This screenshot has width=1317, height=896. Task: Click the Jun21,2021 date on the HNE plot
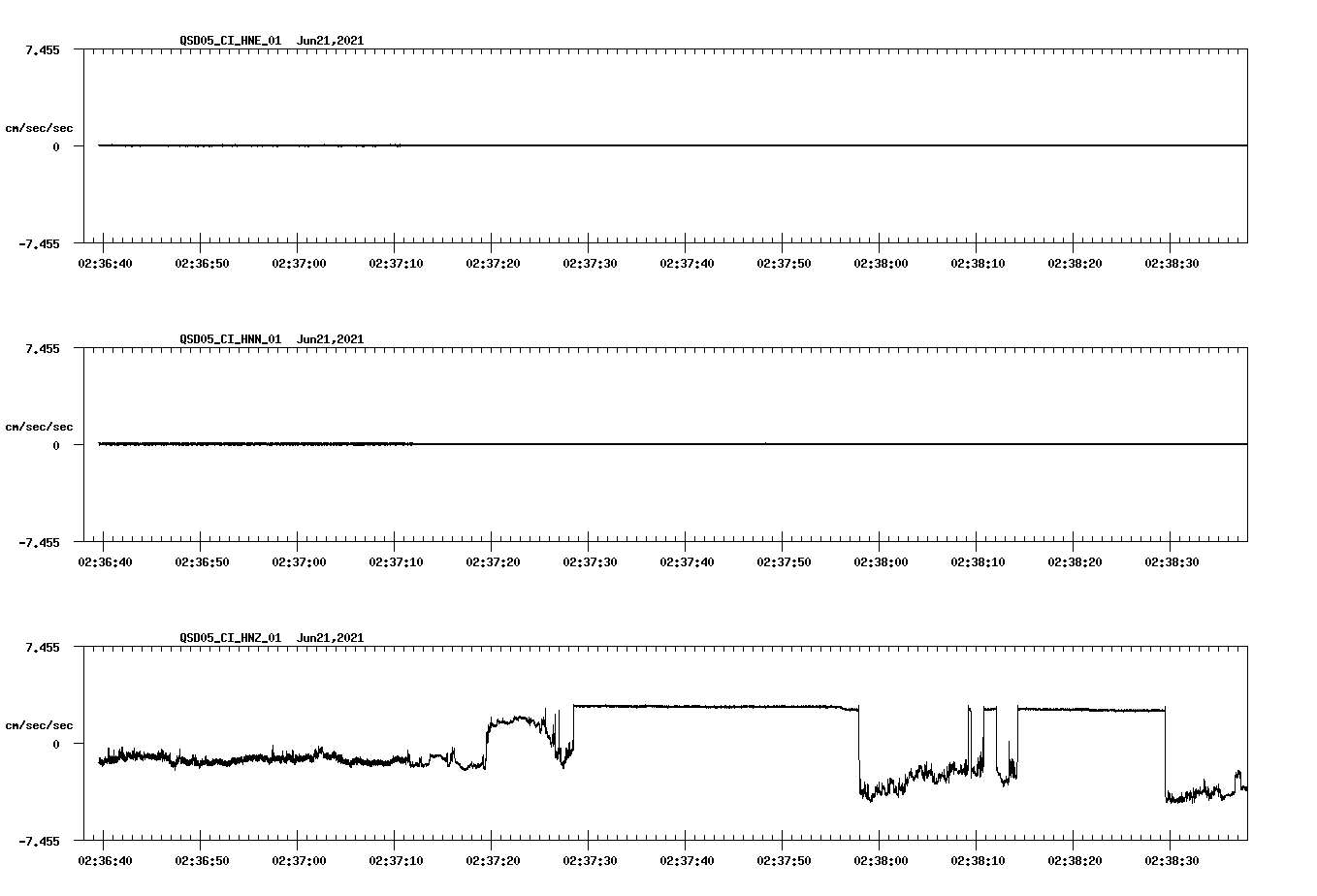click(x=331, y=41)
